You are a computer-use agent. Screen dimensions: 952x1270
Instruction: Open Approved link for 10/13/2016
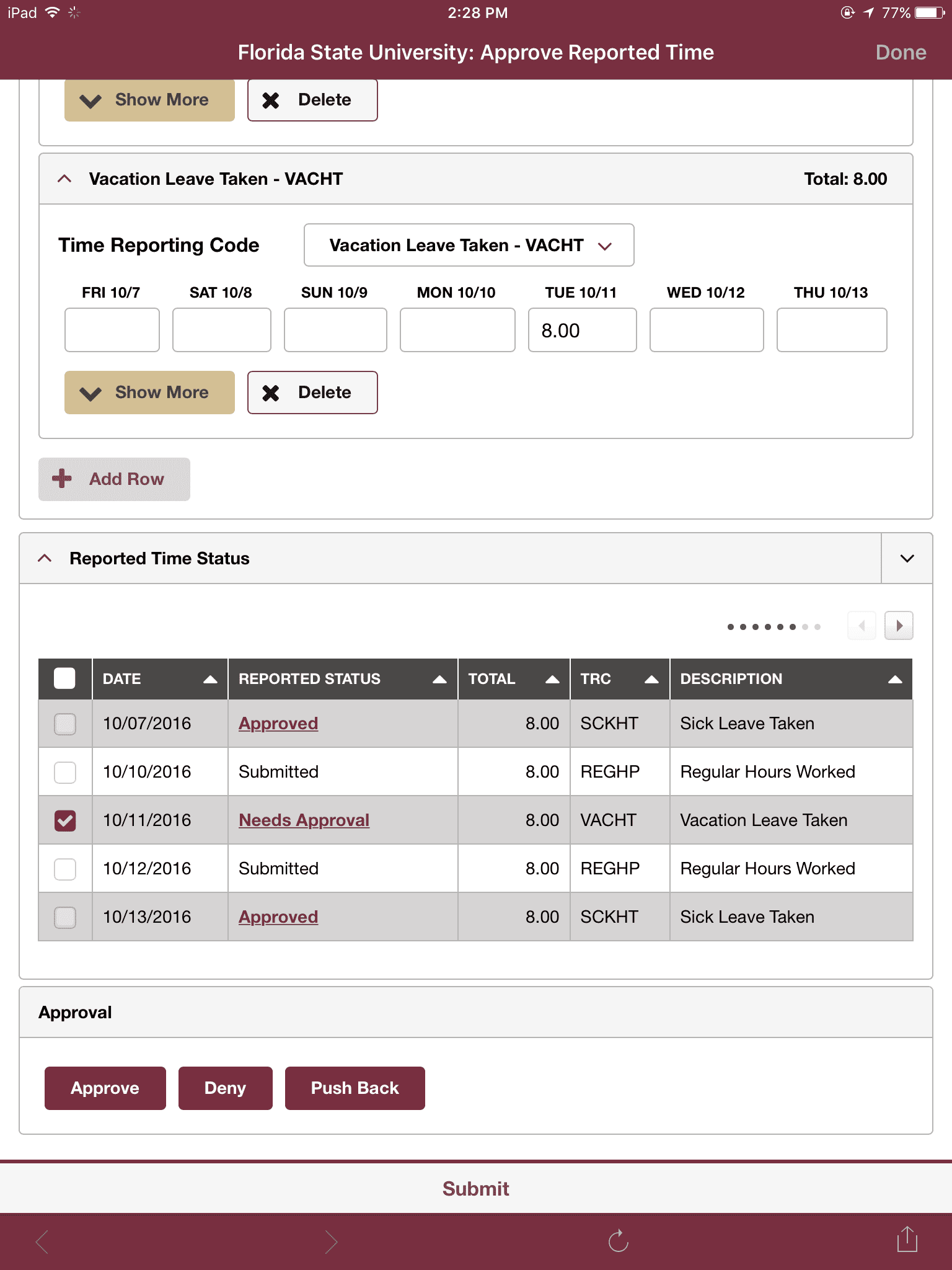(278, 917)
